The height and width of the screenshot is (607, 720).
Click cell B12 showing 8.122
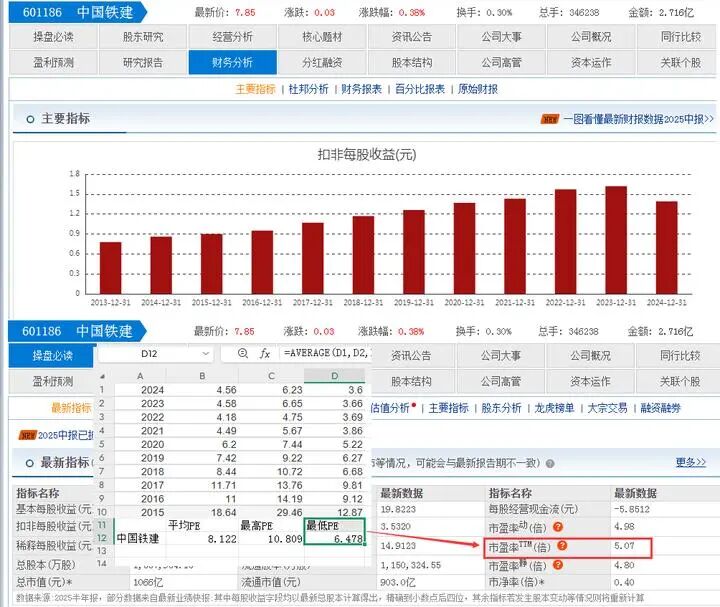[202, 539]
